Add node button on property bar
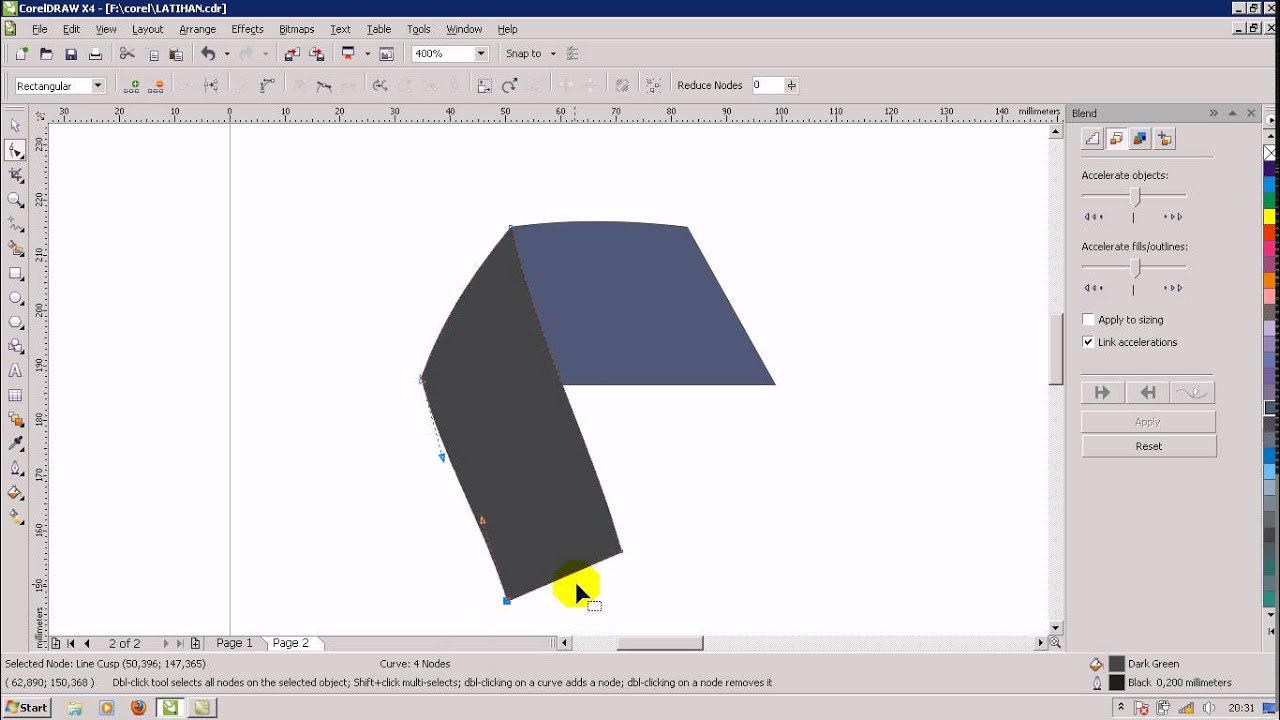The height and width of the screenshot is (720, 1280). coord(131,86)
